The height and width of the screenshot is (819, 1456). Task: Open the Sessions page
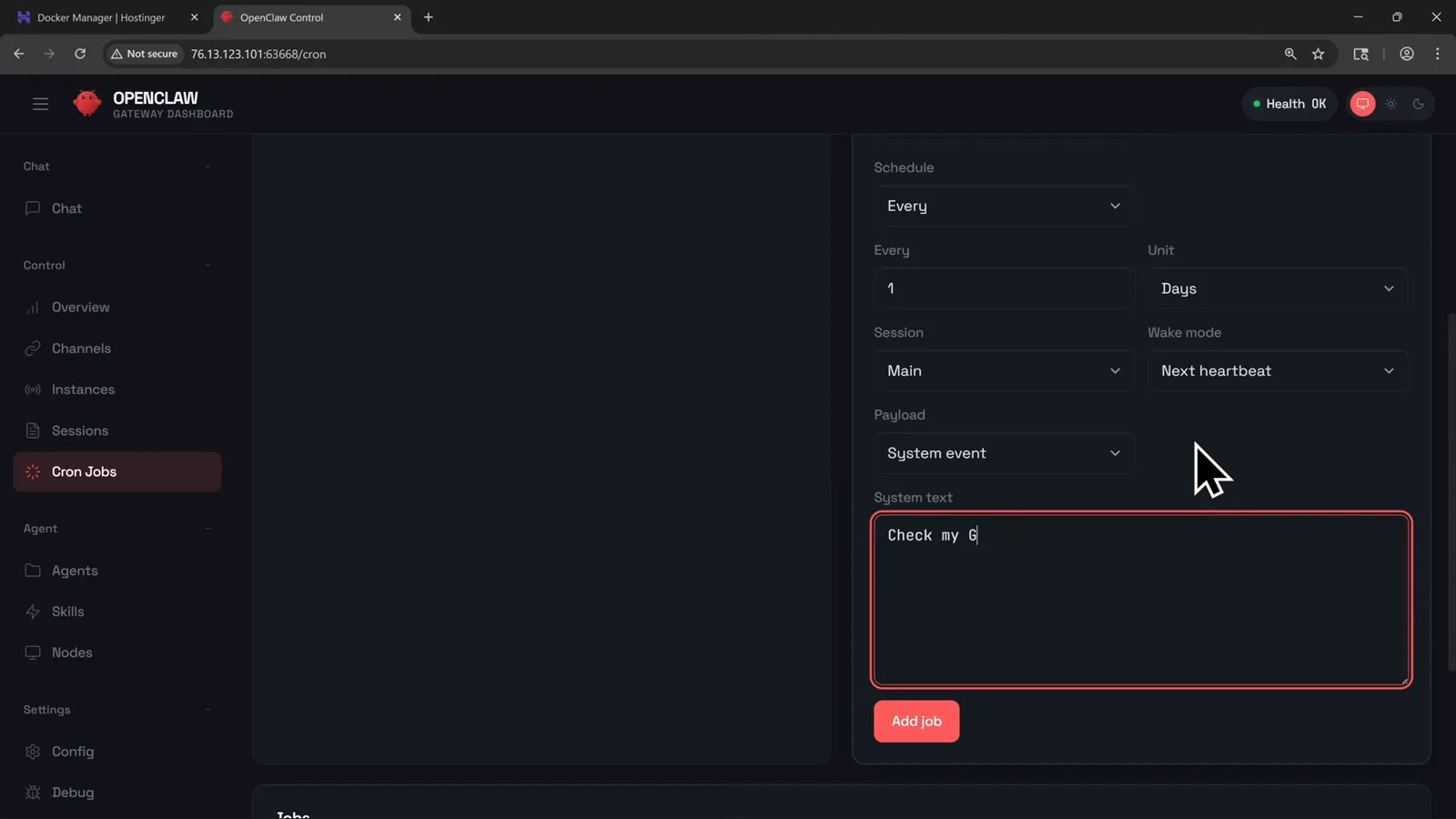click(117, 430)
